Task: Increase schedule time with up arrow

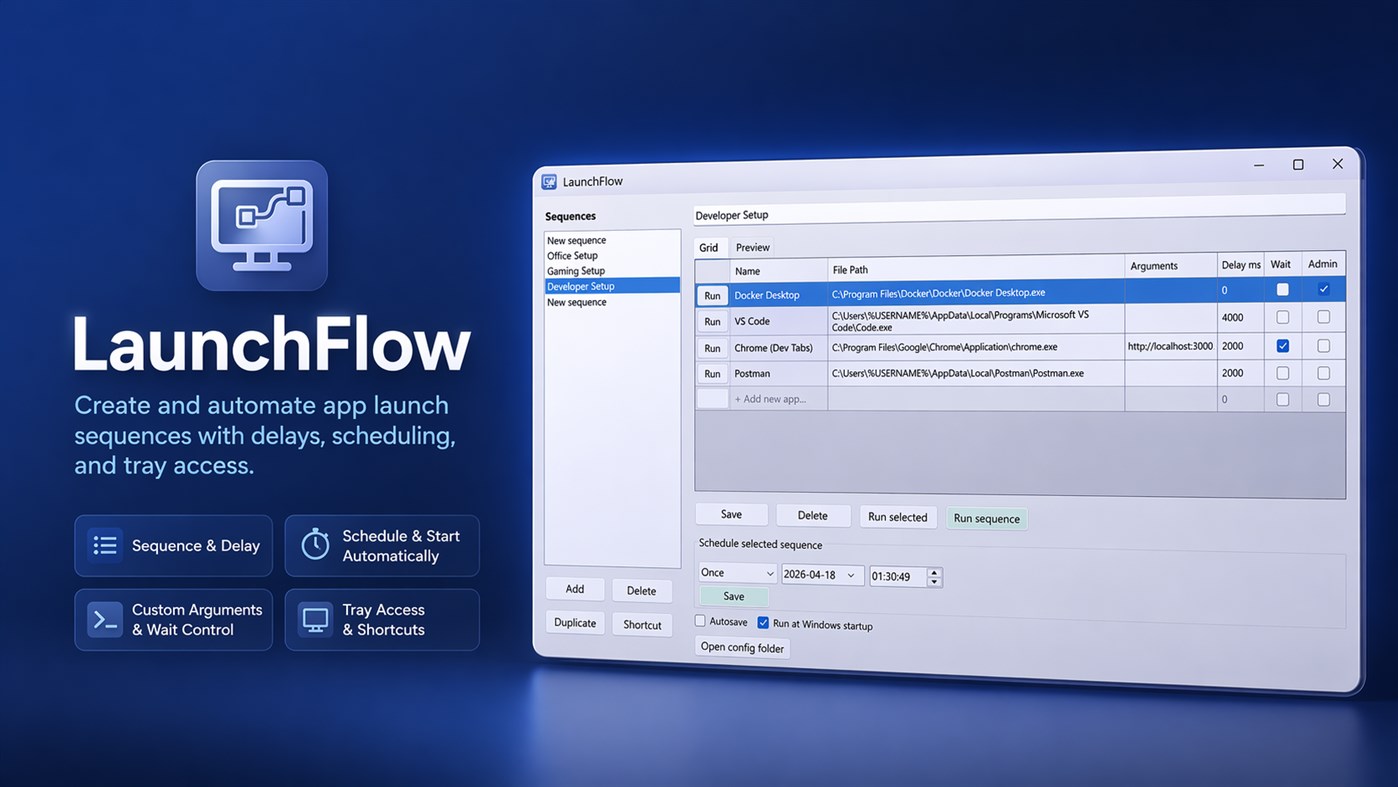Action: [934, 572]
